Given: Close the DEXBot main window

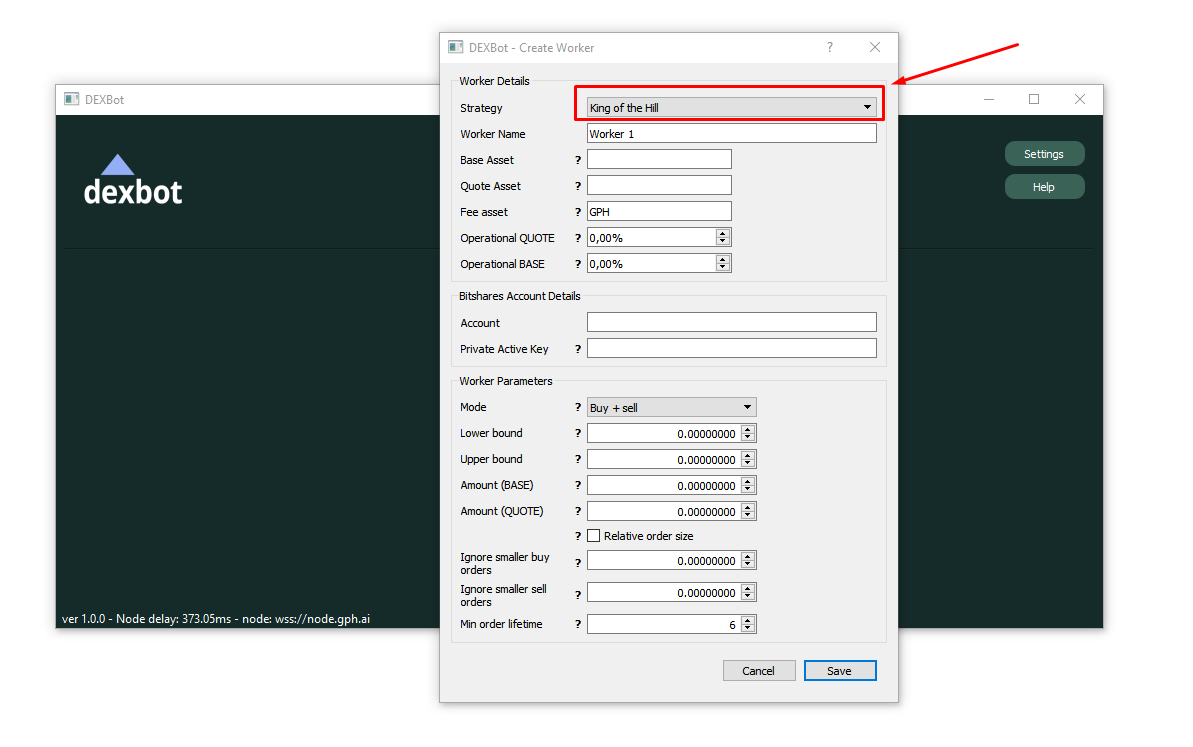Looking at the screenshot, I should [x=1080, y=99].
